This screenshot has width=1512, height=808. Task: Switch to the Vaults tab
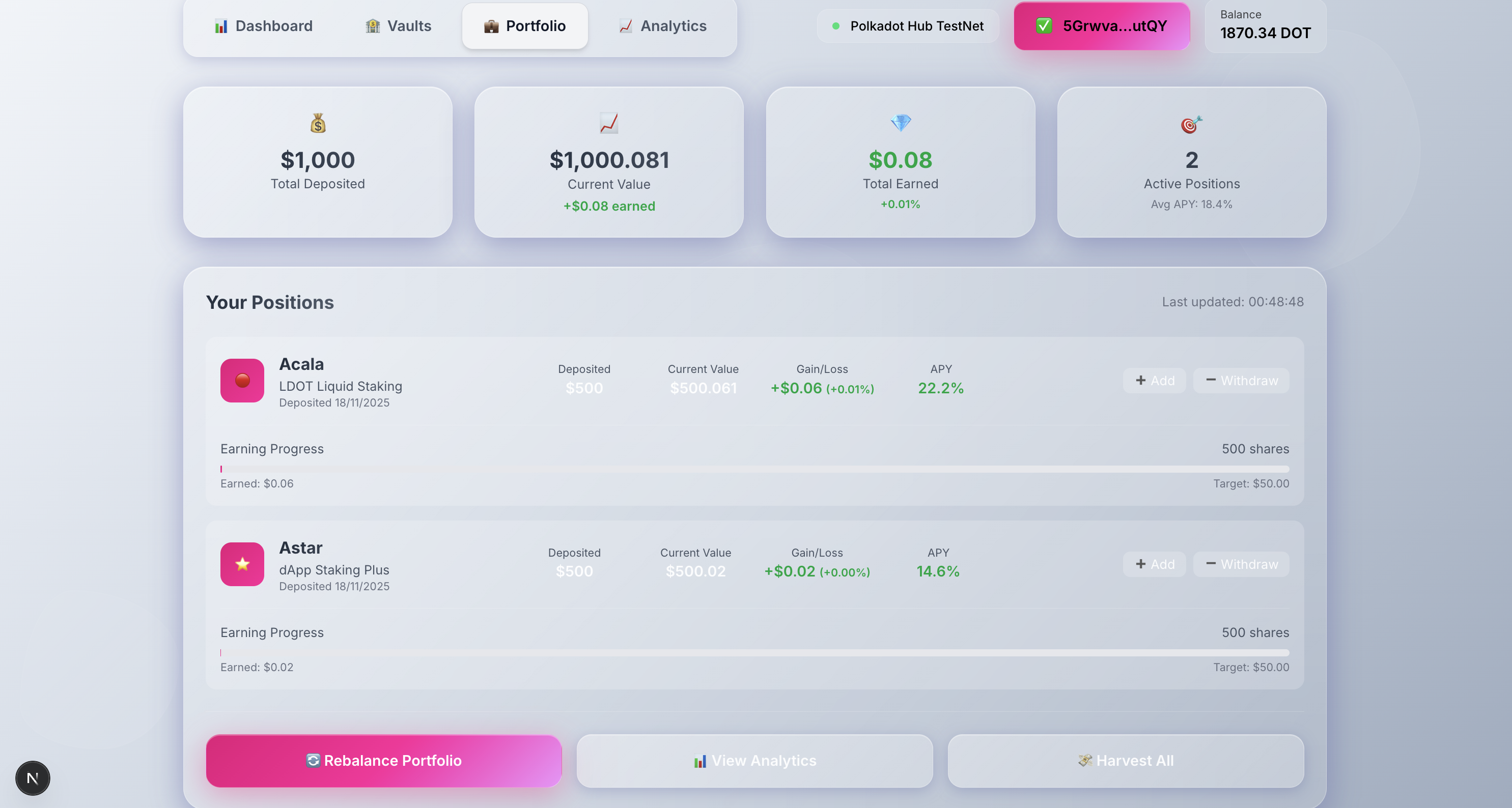(398, 26)
